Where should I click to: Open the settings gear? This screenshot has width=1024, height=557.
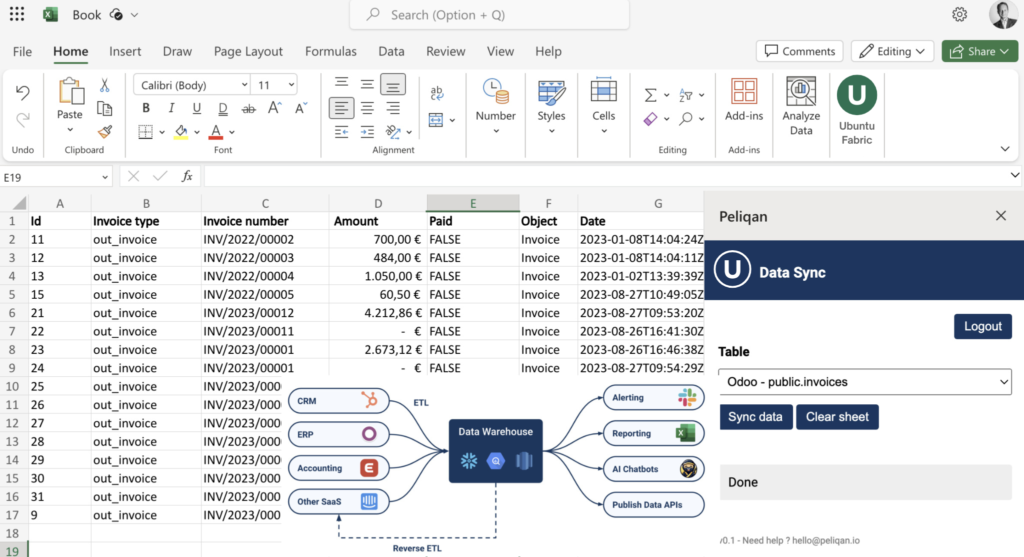pos(959,14)
